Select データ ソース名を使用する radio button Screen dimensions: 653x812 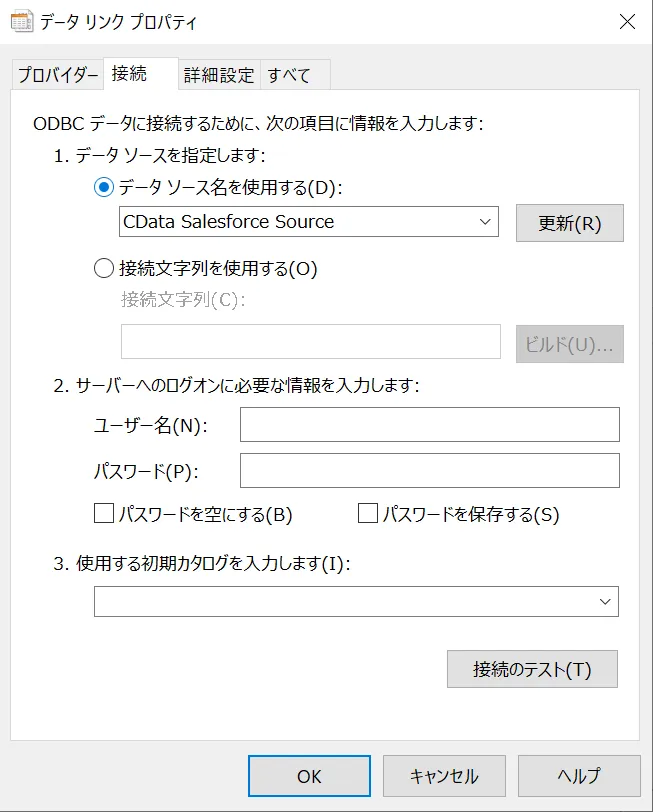(104, 187)
